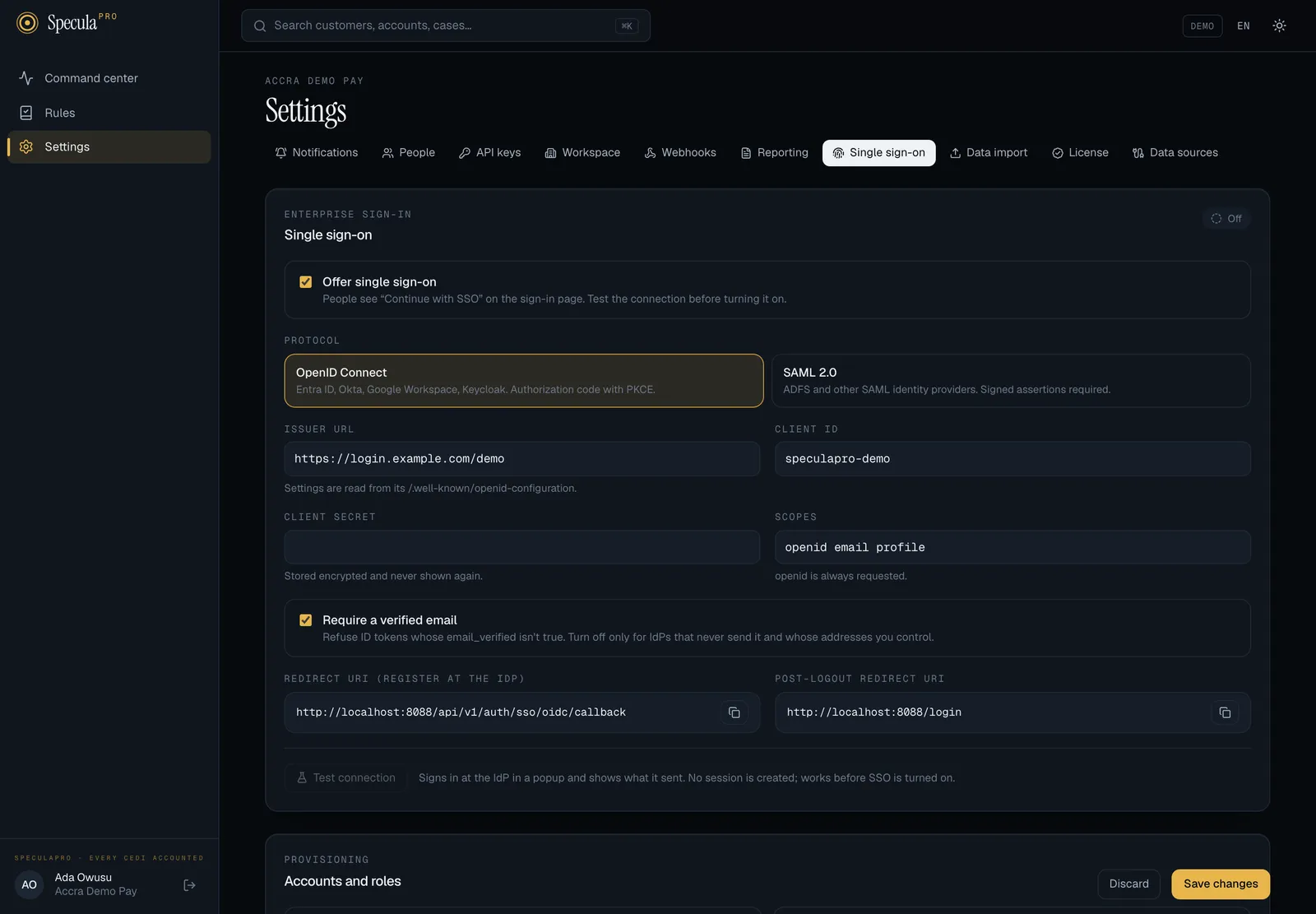Click the DEMO badge in the header
This screenshot has height=914, width=1316.
pos(1202,26)
